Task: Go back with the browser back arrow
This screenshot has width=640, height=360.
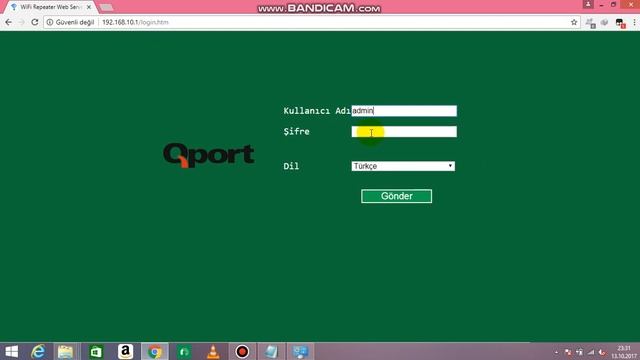Action: pos(8,22)
